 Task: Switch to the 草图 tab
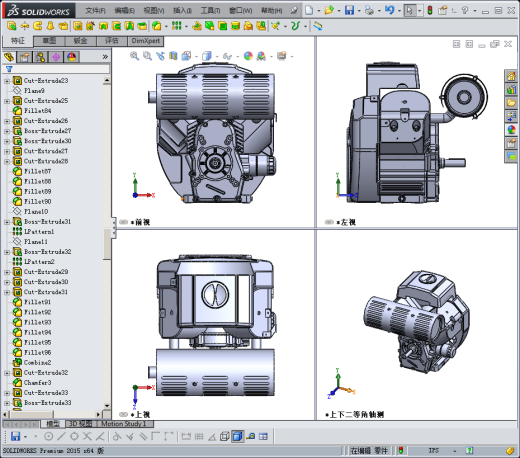(x=49, y=41)
